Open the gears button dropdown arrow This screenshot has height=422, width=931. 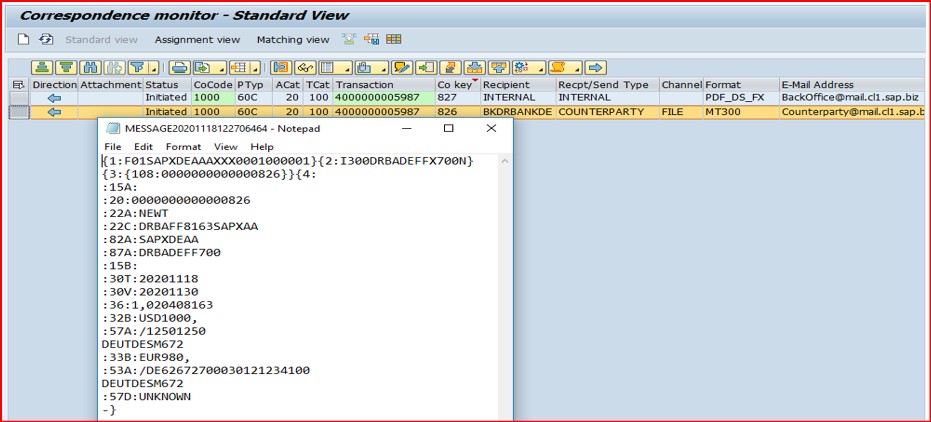(540, 68)
